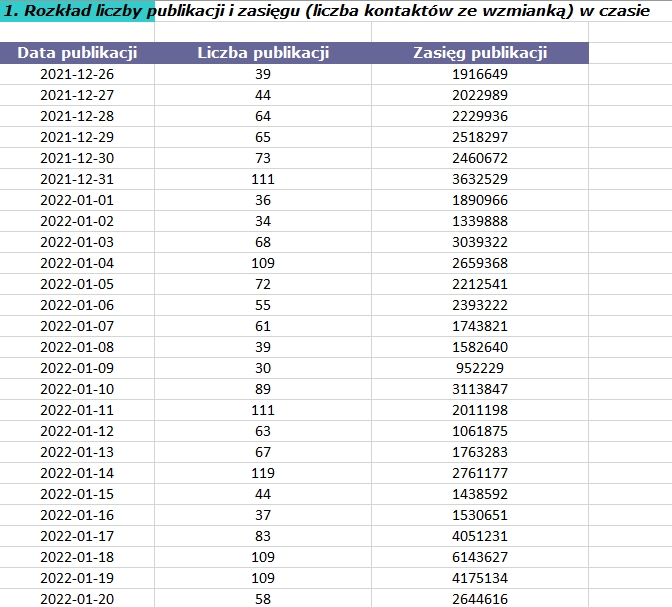
Task: Select reach value 6143627
Action: pyautogui.click(x=480, y=557)
